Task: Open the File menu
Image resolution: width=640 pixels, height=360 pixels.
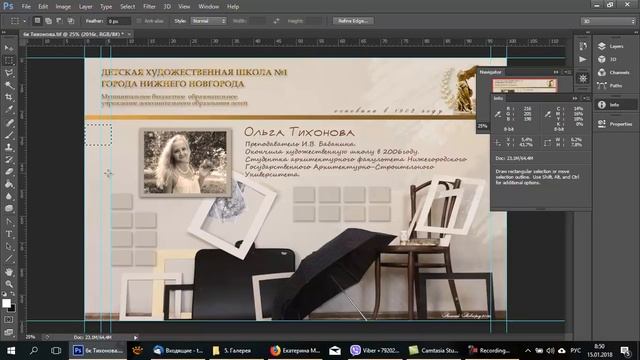Action: pyautogui.click(x=26, y=7)
